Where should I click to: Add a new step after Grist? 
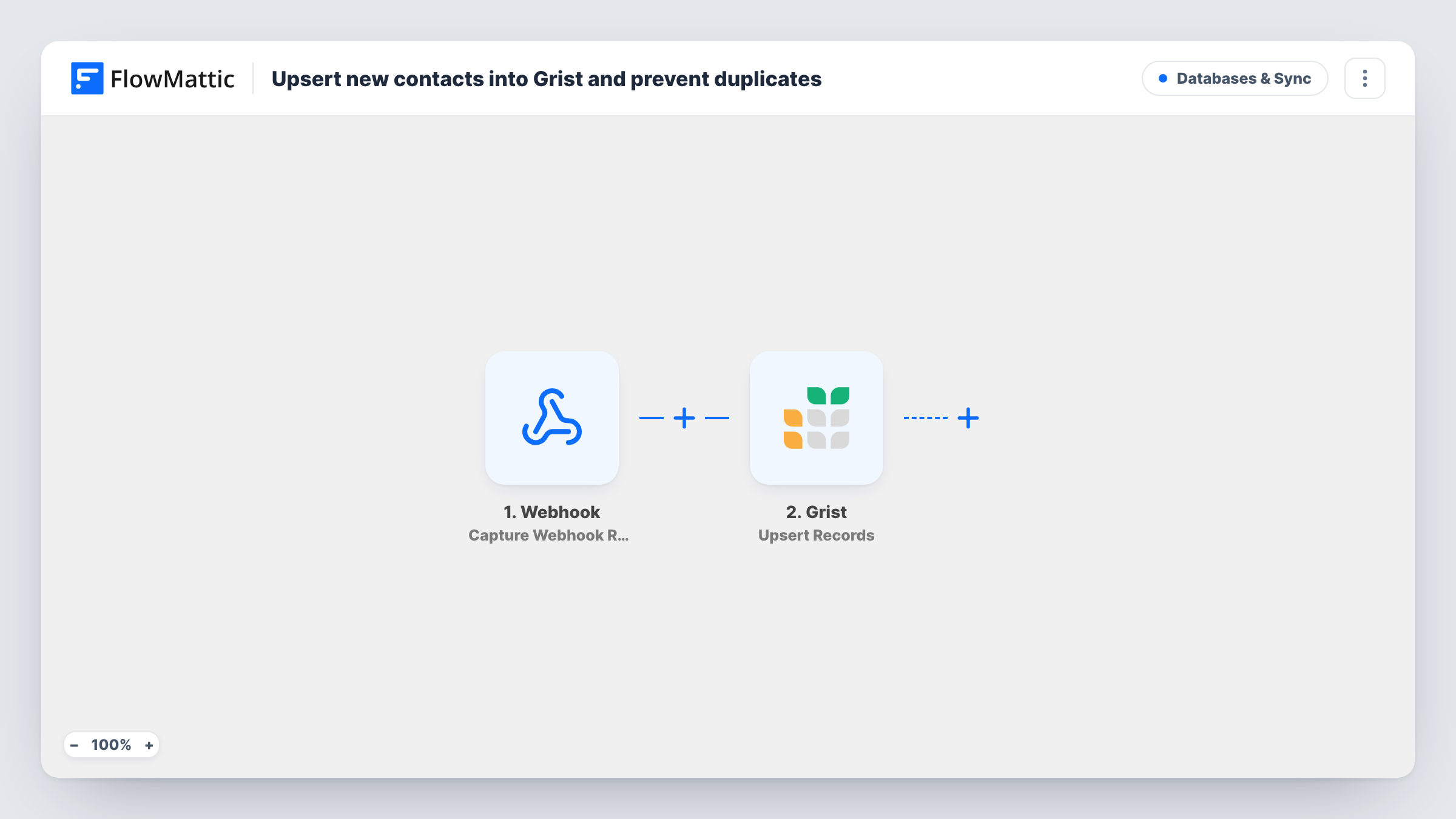(968, 418)
